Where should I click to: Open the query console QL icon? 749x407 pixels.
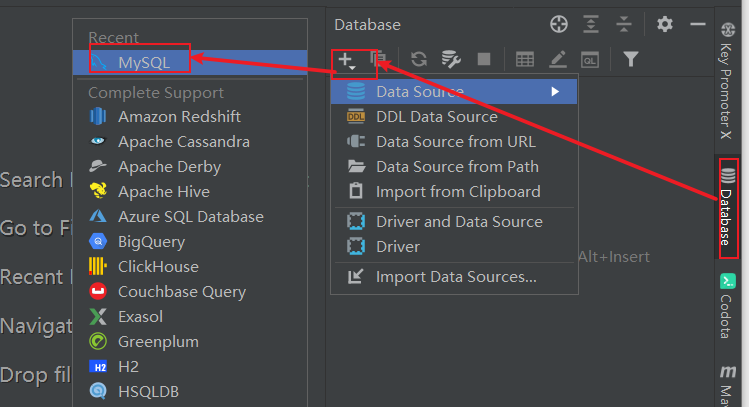point(590,60)
